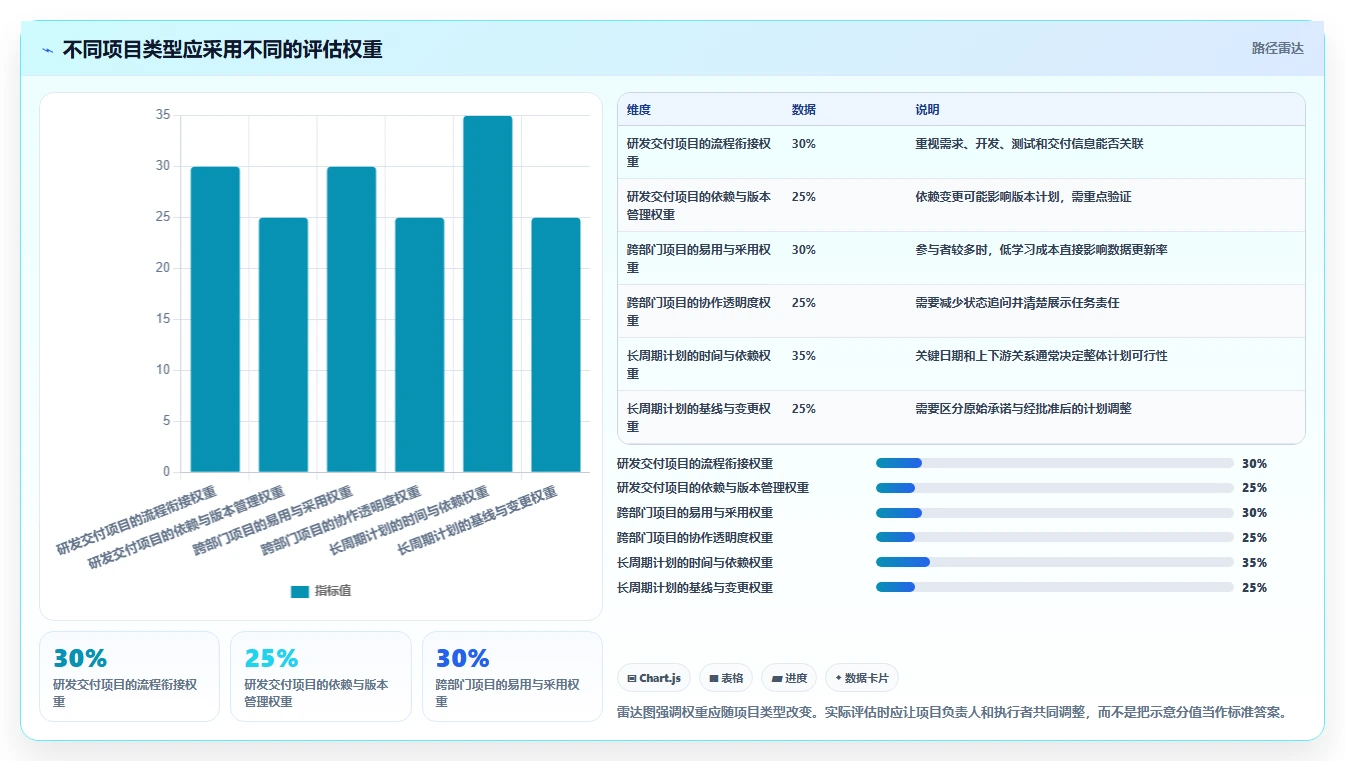This screenshot has width=1345, height=761.
Task: Click the 跨部门项目的易用与采用权重 progress bar
Action: click(x=1055, y=513)
